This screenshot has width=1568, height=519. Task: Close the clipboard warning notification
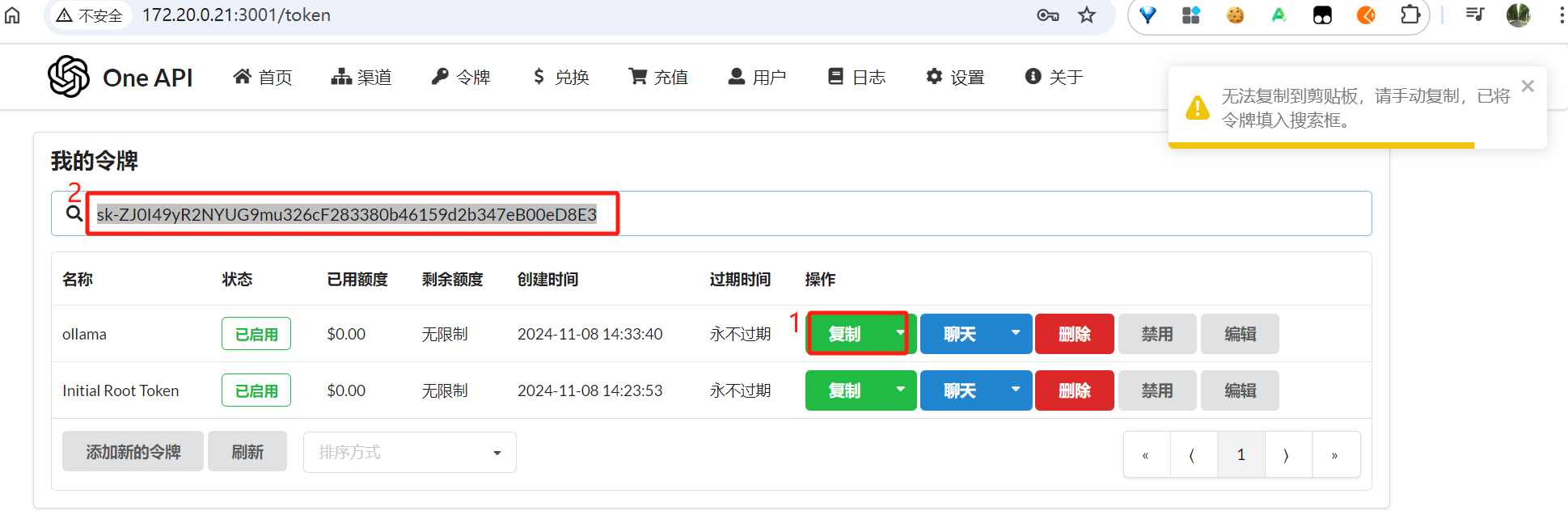tap(1528, 86)
